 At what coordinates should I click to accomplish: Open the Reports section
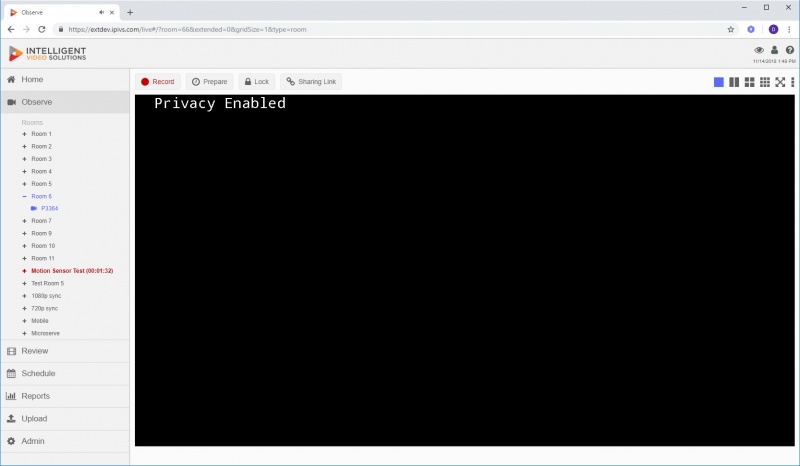tap(65, 396)
